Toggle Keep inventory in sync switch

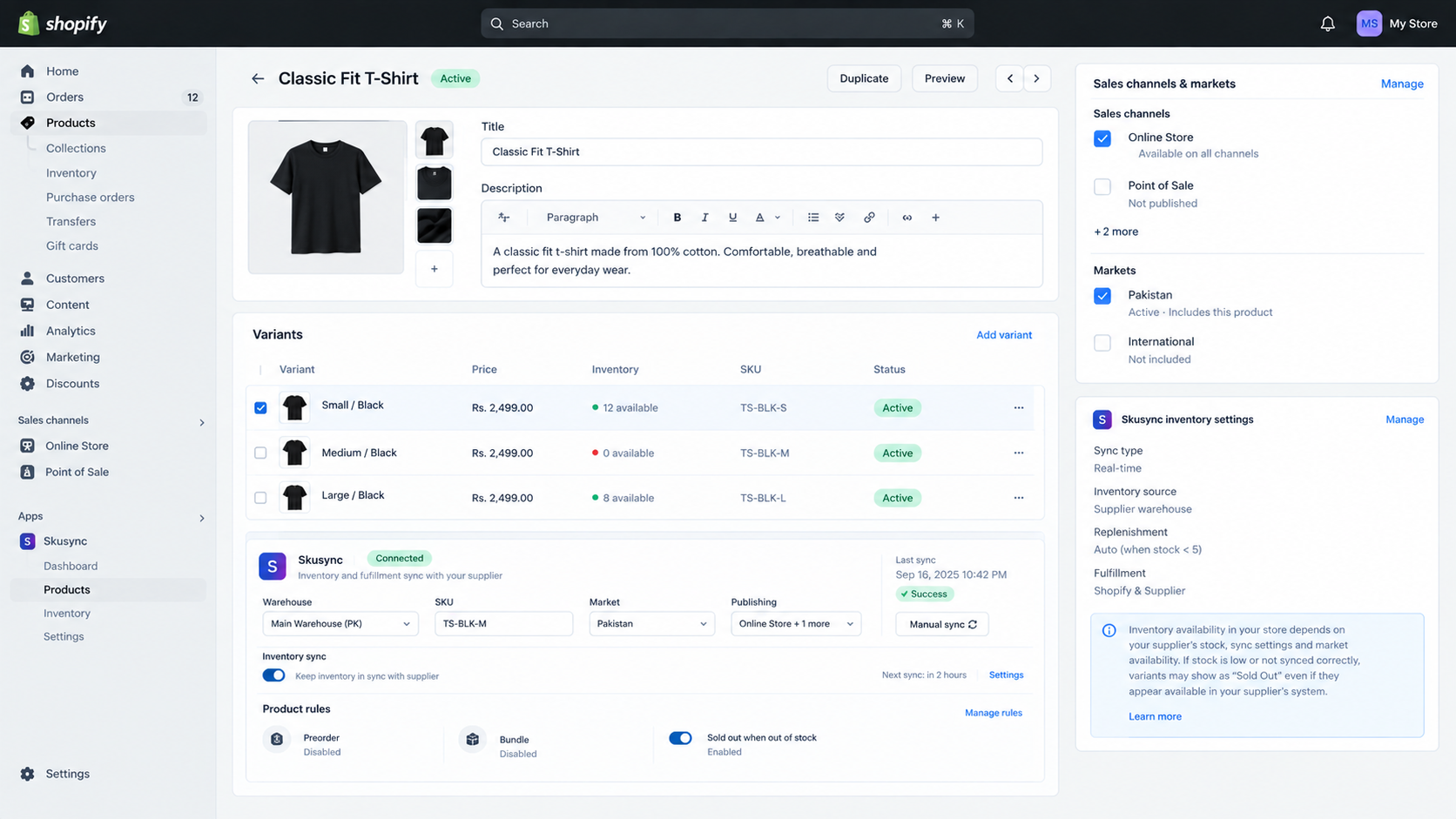point(273,675)
